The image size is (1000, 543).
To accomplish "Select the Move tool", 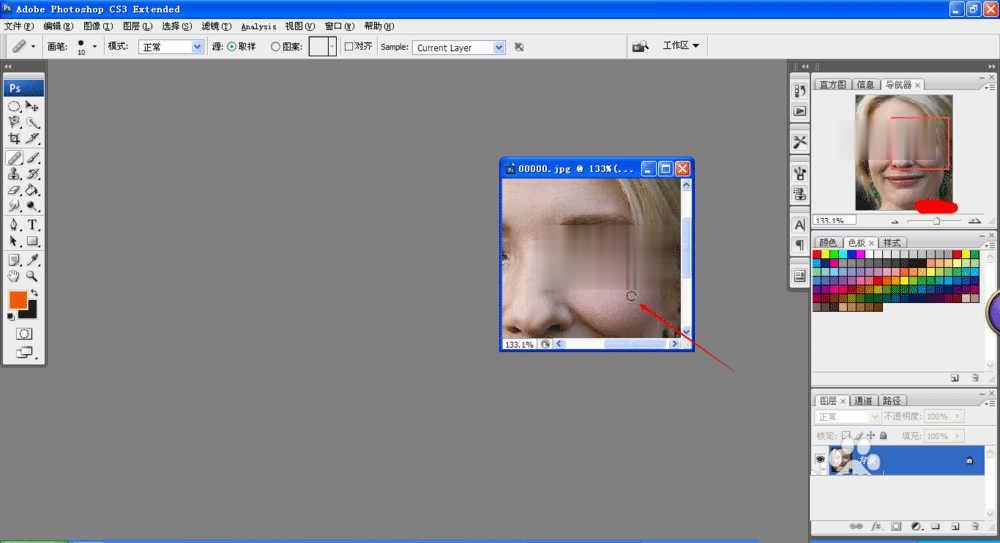I will pos(32,106).
